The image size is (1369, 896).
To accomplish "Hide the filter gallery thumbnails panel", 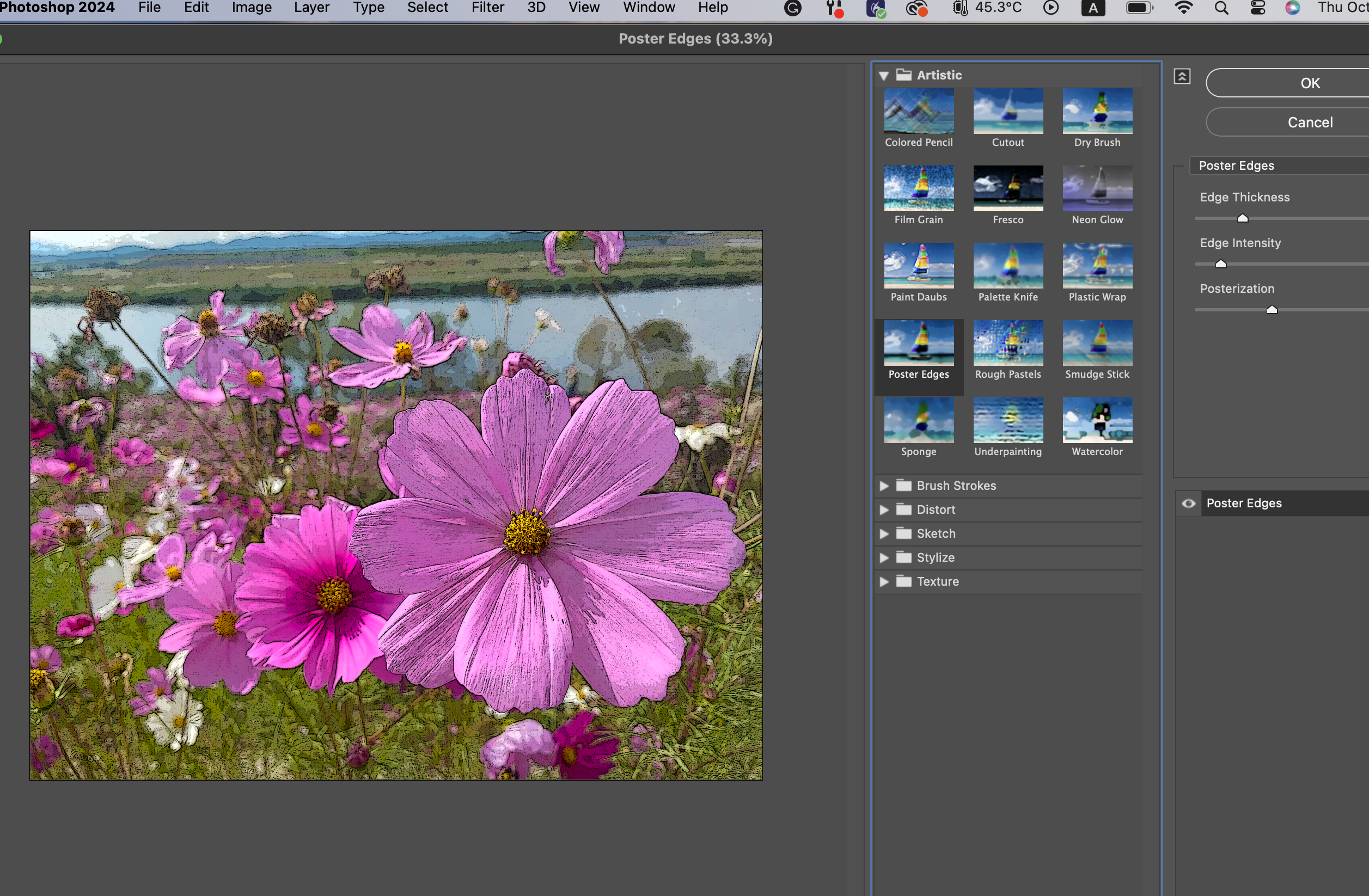I will coord(1182,77).
